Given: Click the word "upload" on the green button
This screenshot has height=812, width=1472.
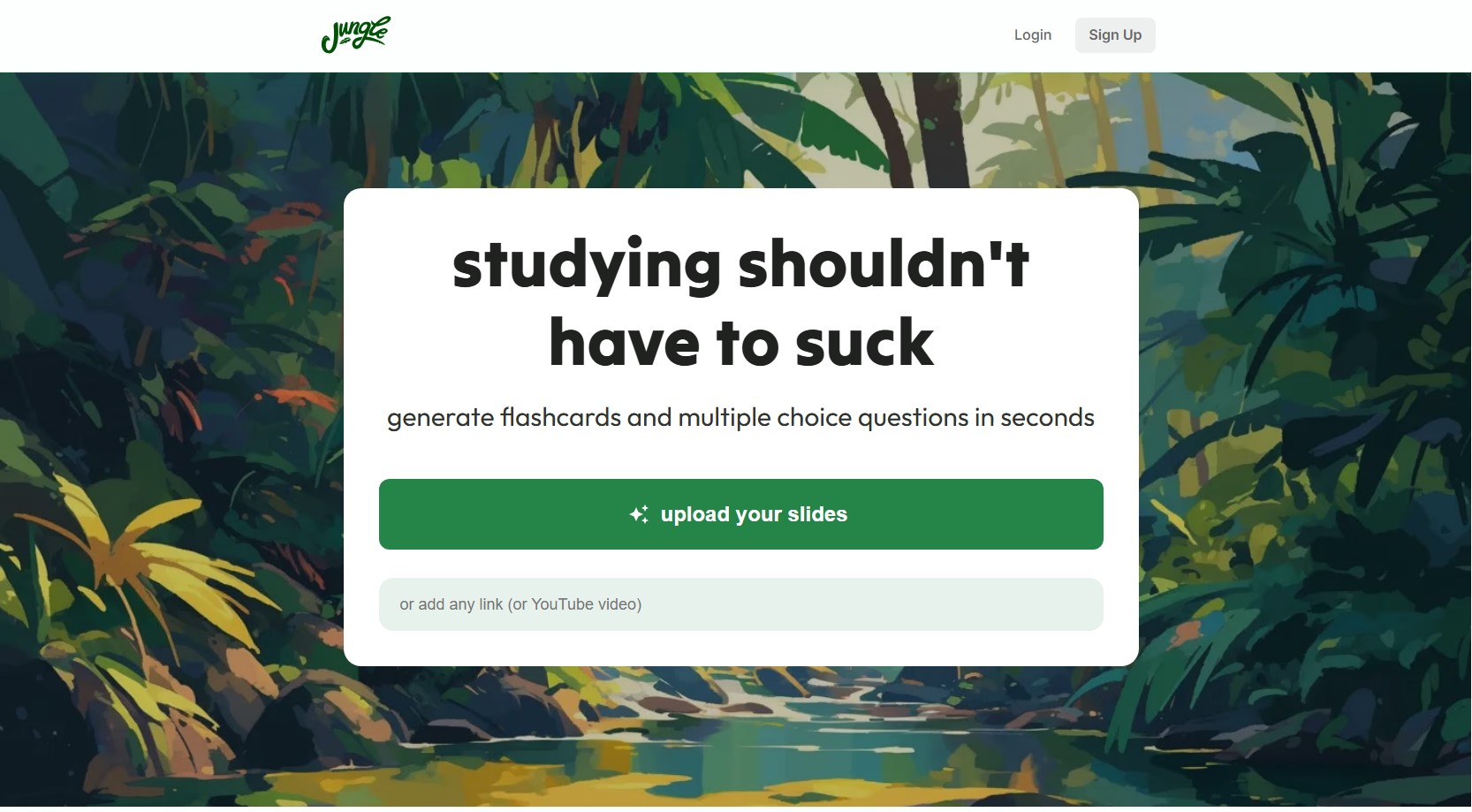Looking at the screenshot, I should point(695,514).
